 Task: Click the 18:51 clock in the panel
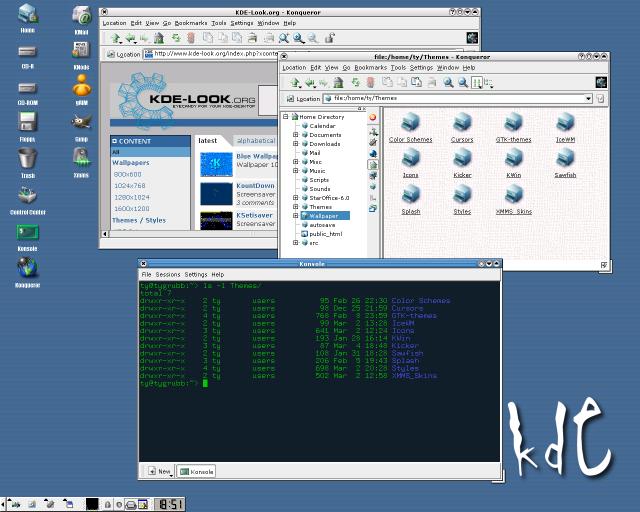tap(170, 505)
